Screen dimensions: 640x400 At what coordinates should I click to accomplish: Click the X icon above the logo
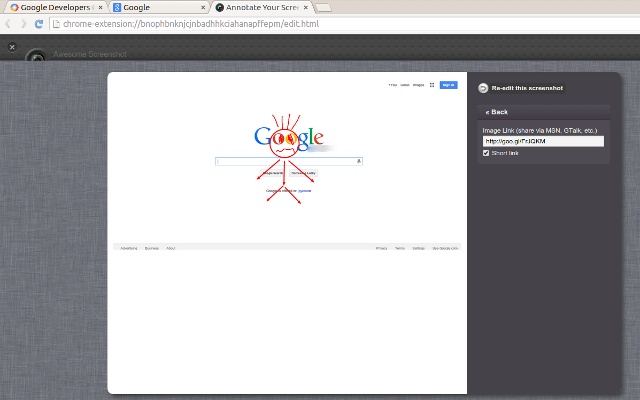tap(12, 47)
